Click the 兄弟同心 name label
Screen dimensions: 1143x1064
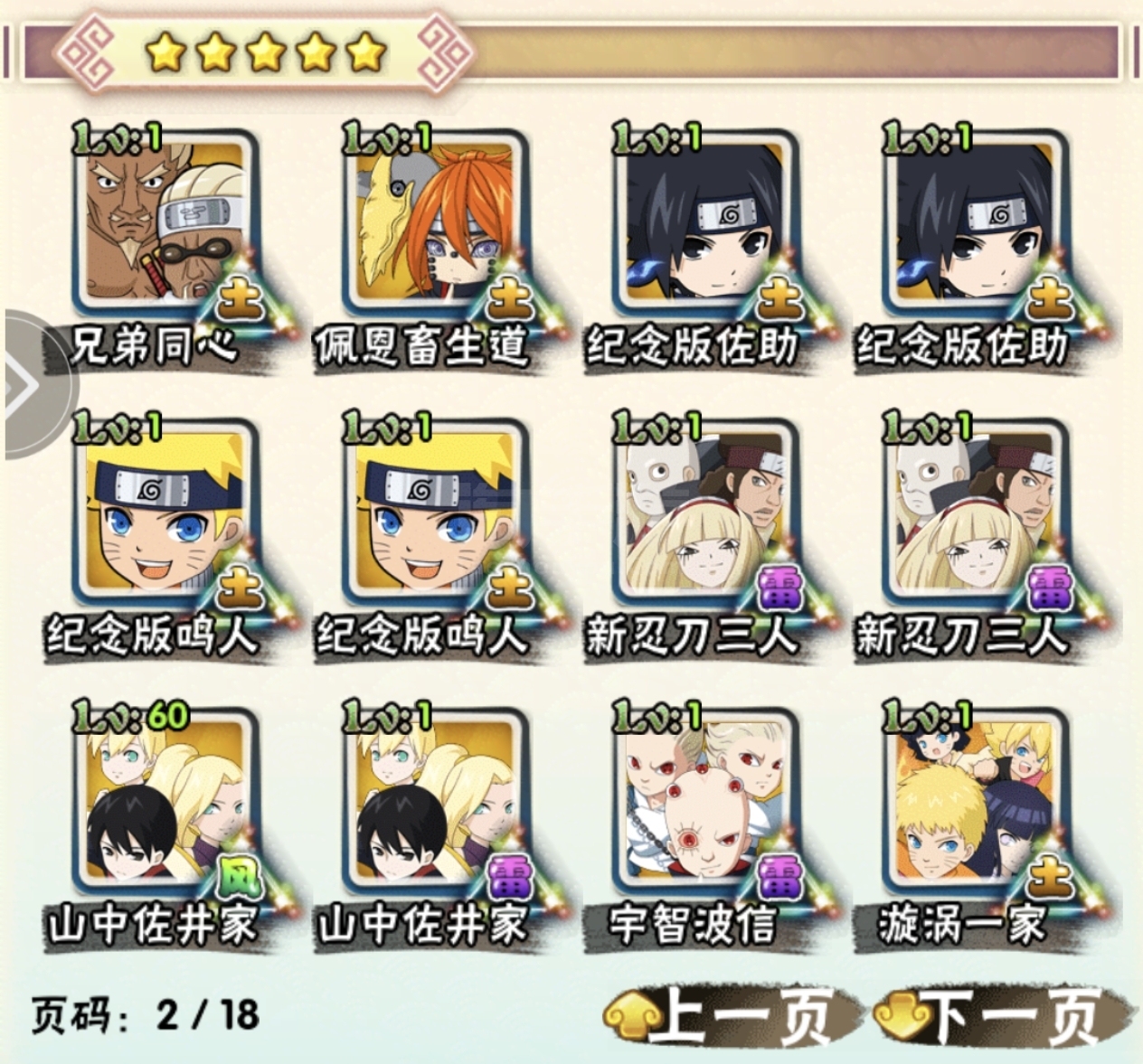tap(154, 345)
